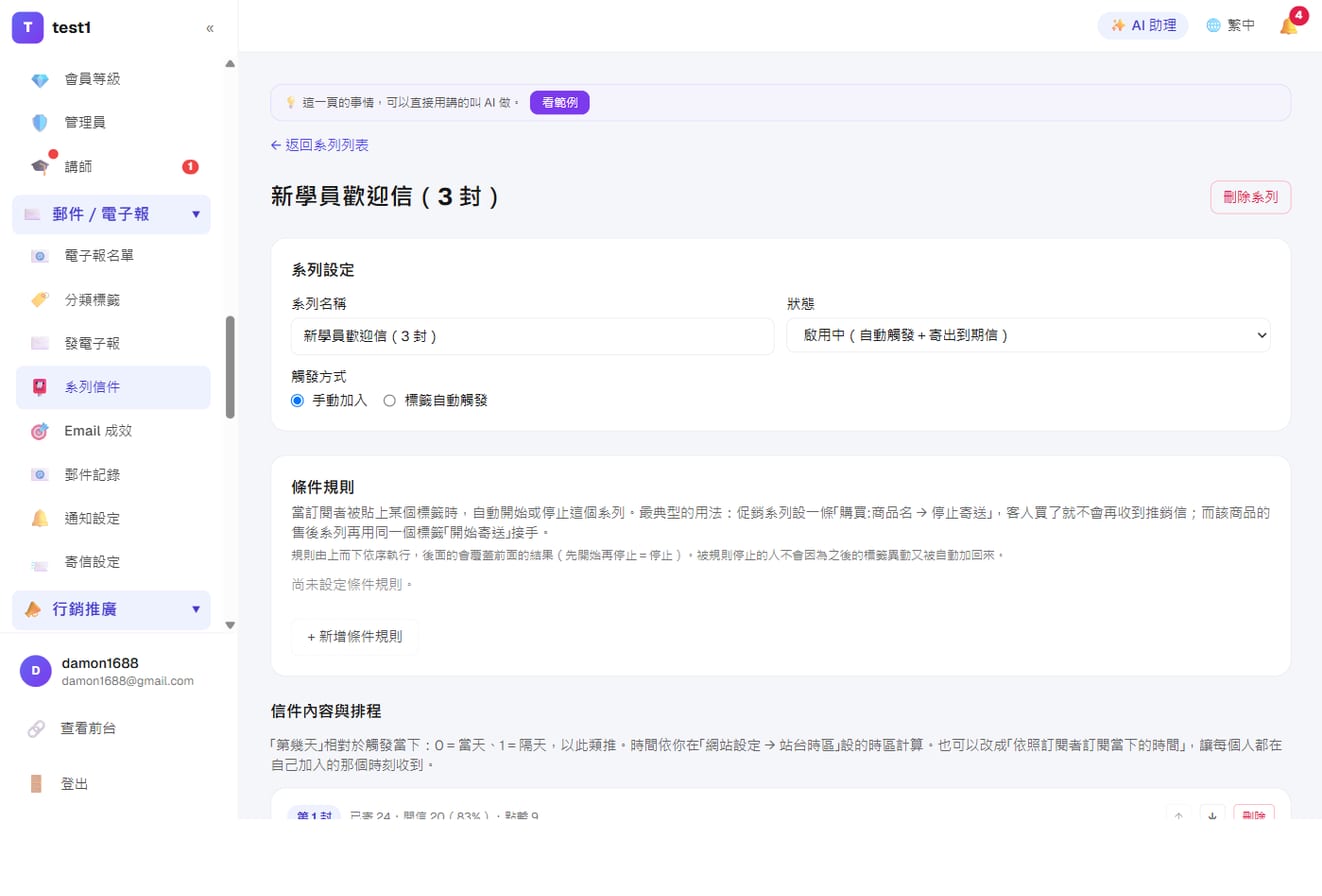The height and width of the screenshot is (896, 1322).
Task: Select the 標籤自動觸發 radio button
Action: 390,401
